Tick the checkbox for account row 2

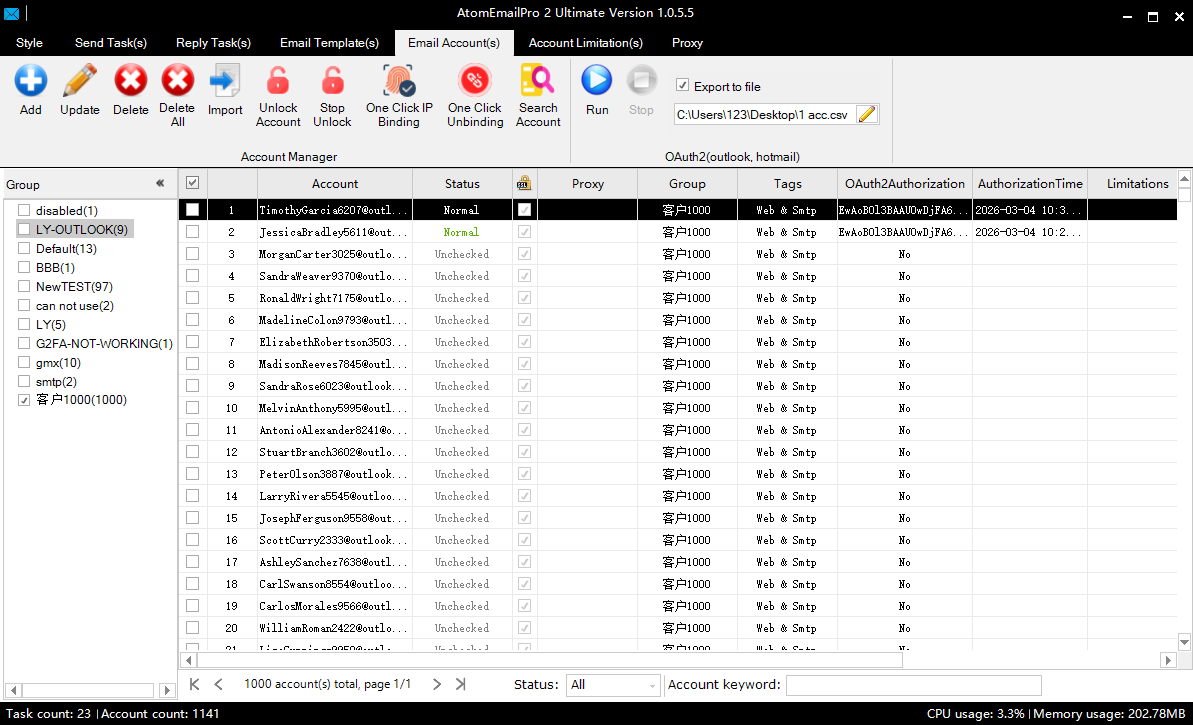(192, 232)
